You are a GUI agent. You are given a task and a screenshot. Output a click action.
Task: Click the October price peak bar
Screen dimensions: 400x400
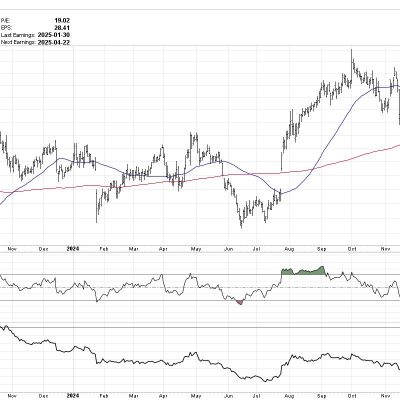tap(352, 57)
